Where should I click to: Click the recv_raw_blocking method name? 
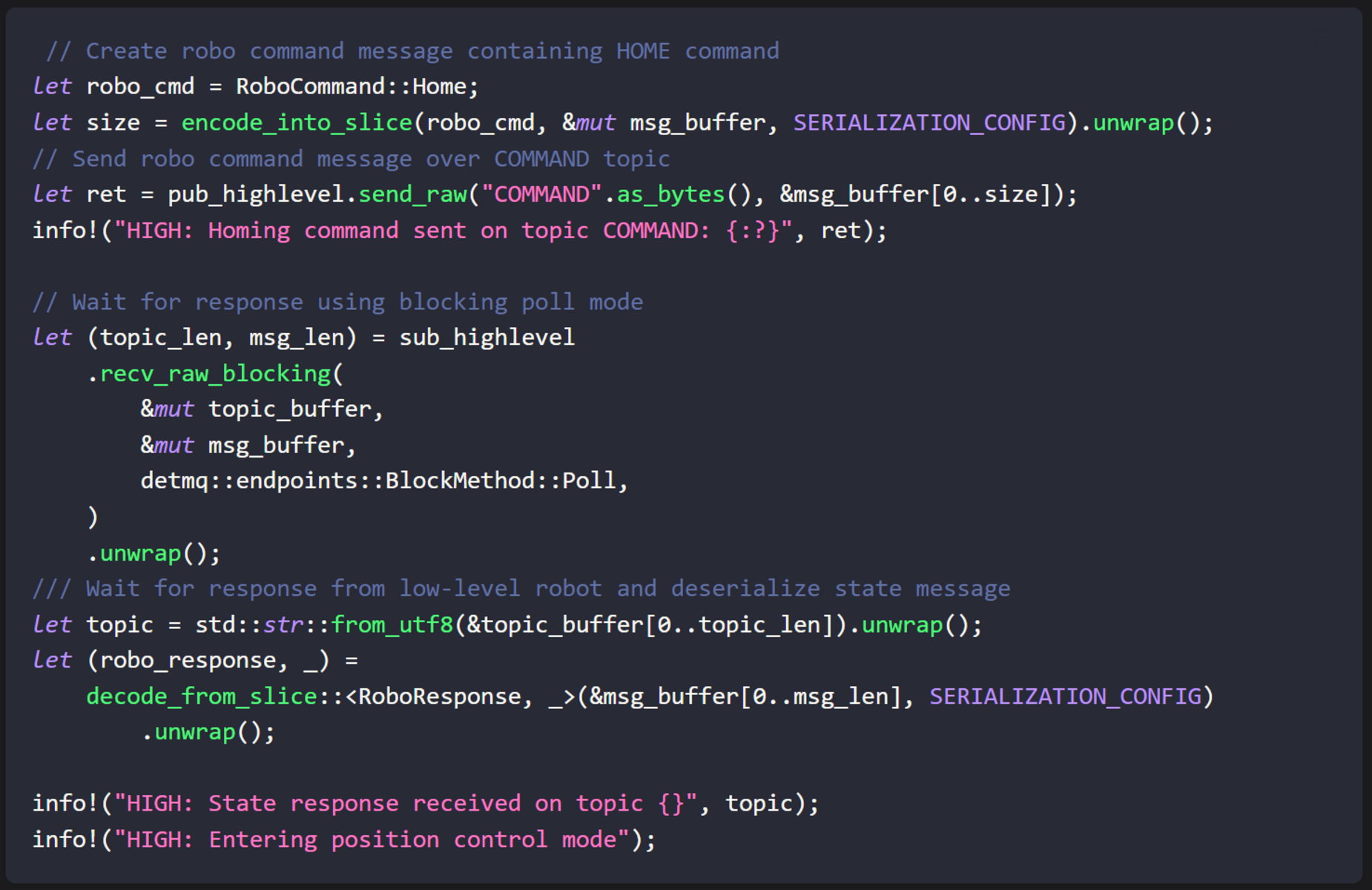click(215, 374)
